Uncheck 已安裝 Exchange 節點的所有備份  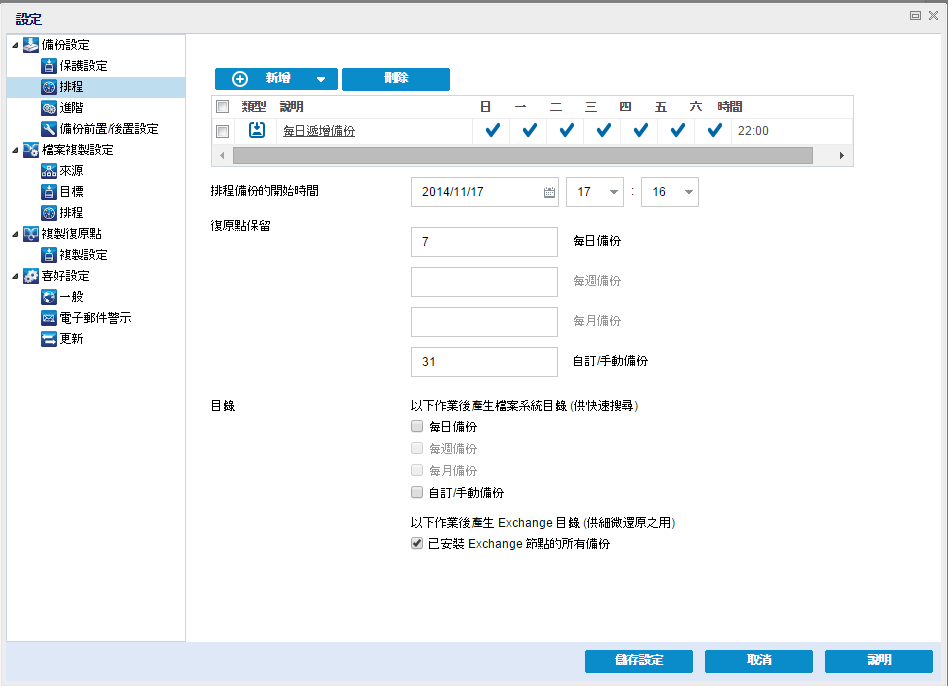tap(417, 543)
